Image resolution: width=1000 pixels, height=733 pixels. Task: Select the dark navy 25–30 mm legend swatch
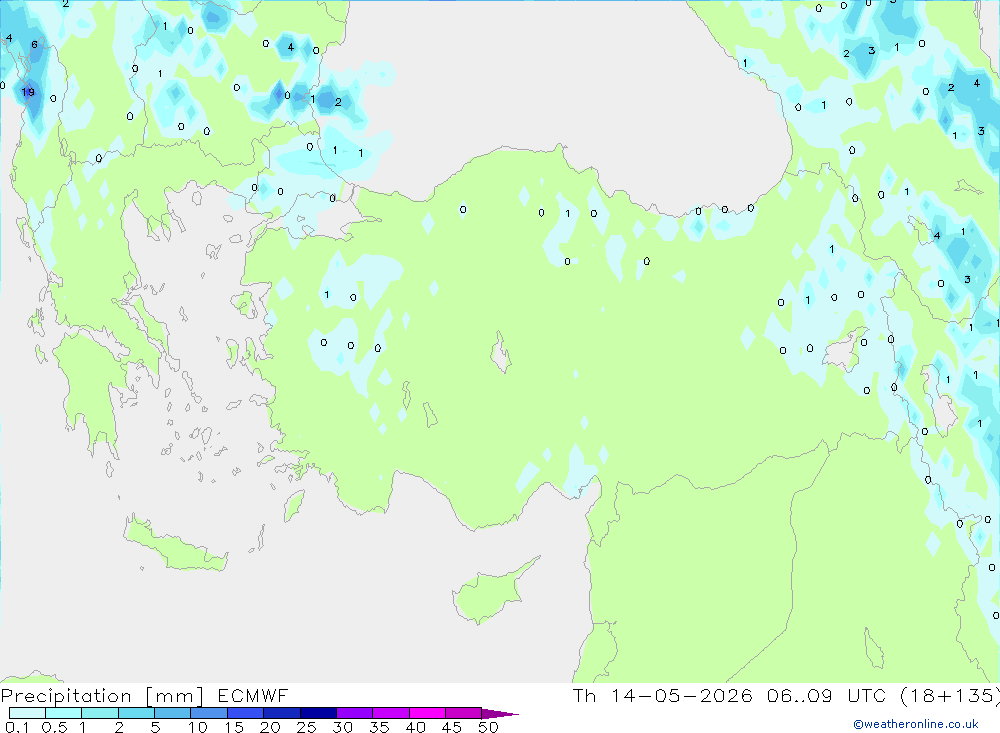pos(318,713)
